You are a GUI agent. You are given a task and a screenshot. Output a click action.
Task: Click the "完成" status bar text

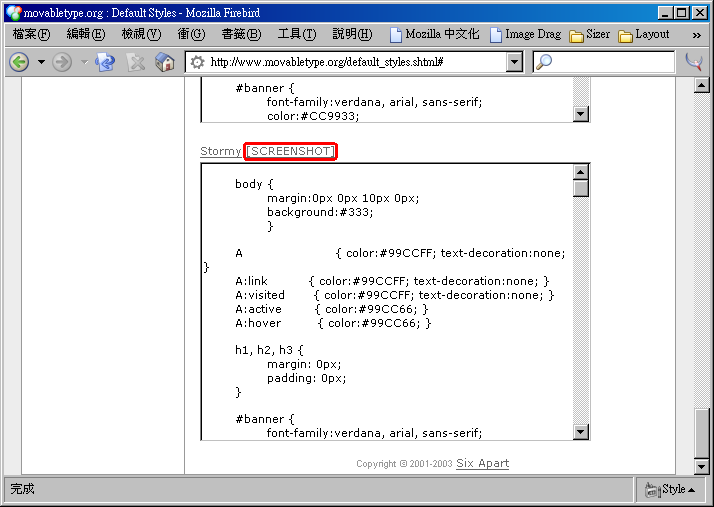(22, 489)
